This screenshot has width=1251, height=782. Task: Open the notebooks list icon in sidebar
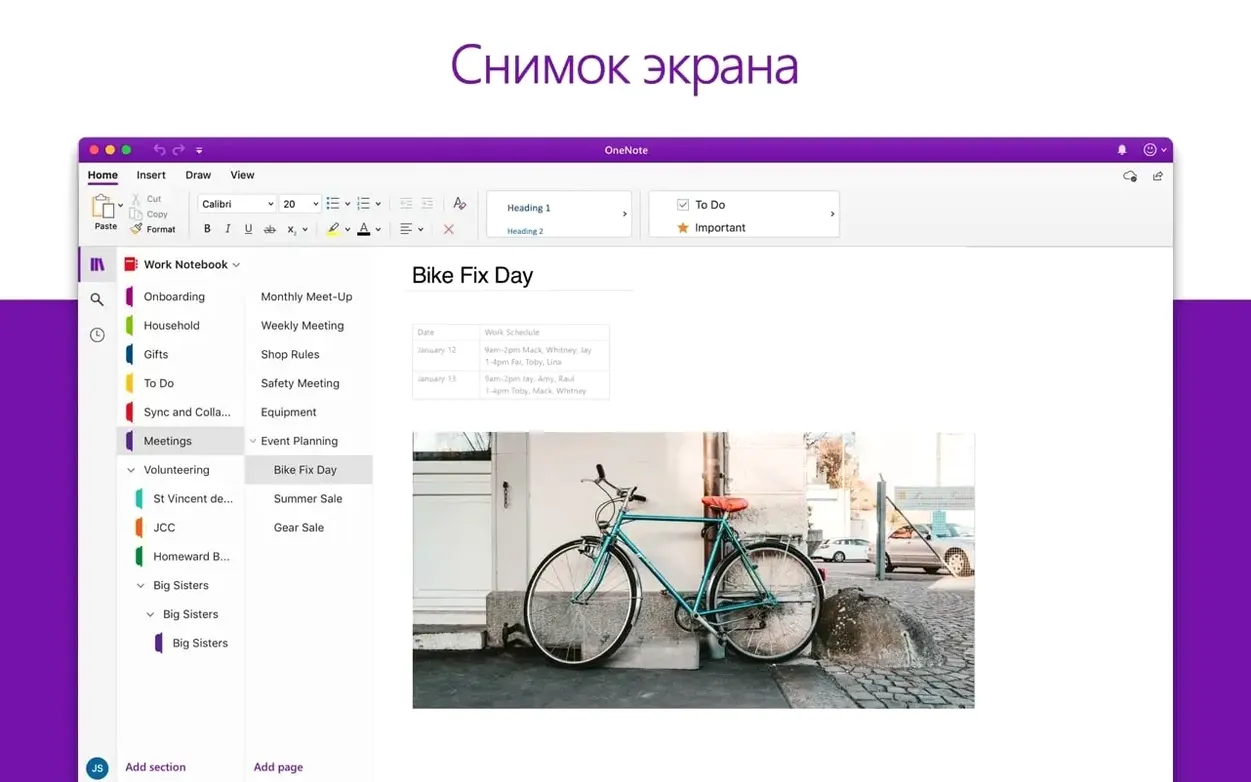tap(97, 265)
